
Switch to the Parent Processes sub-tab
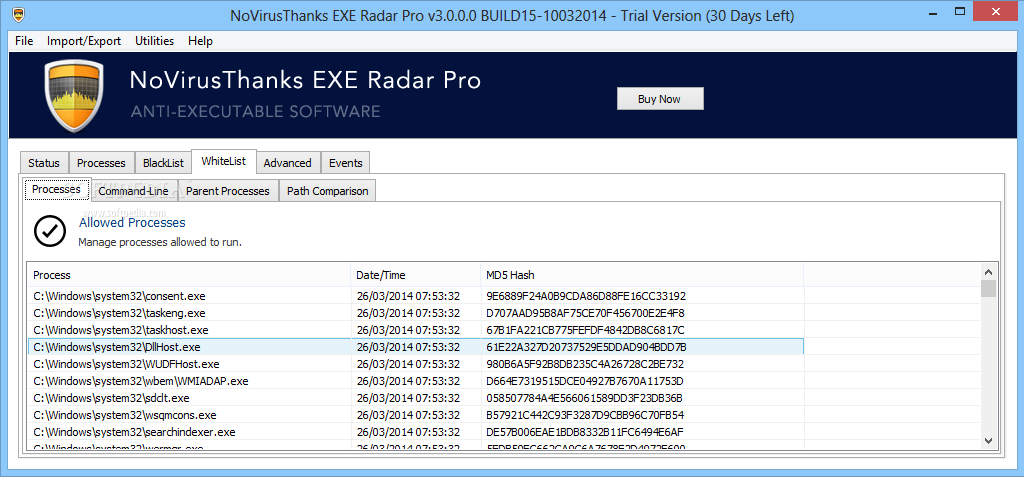tap(227, 191)
